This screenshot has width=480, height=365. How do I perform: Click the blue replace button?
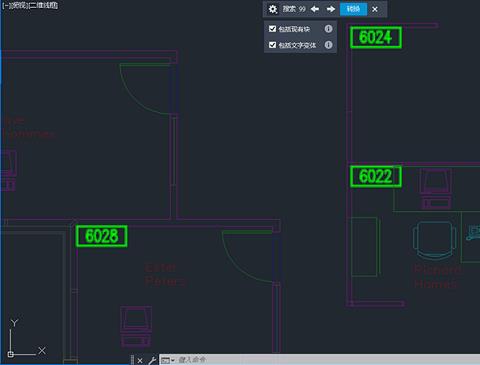[x=353, y=9]
